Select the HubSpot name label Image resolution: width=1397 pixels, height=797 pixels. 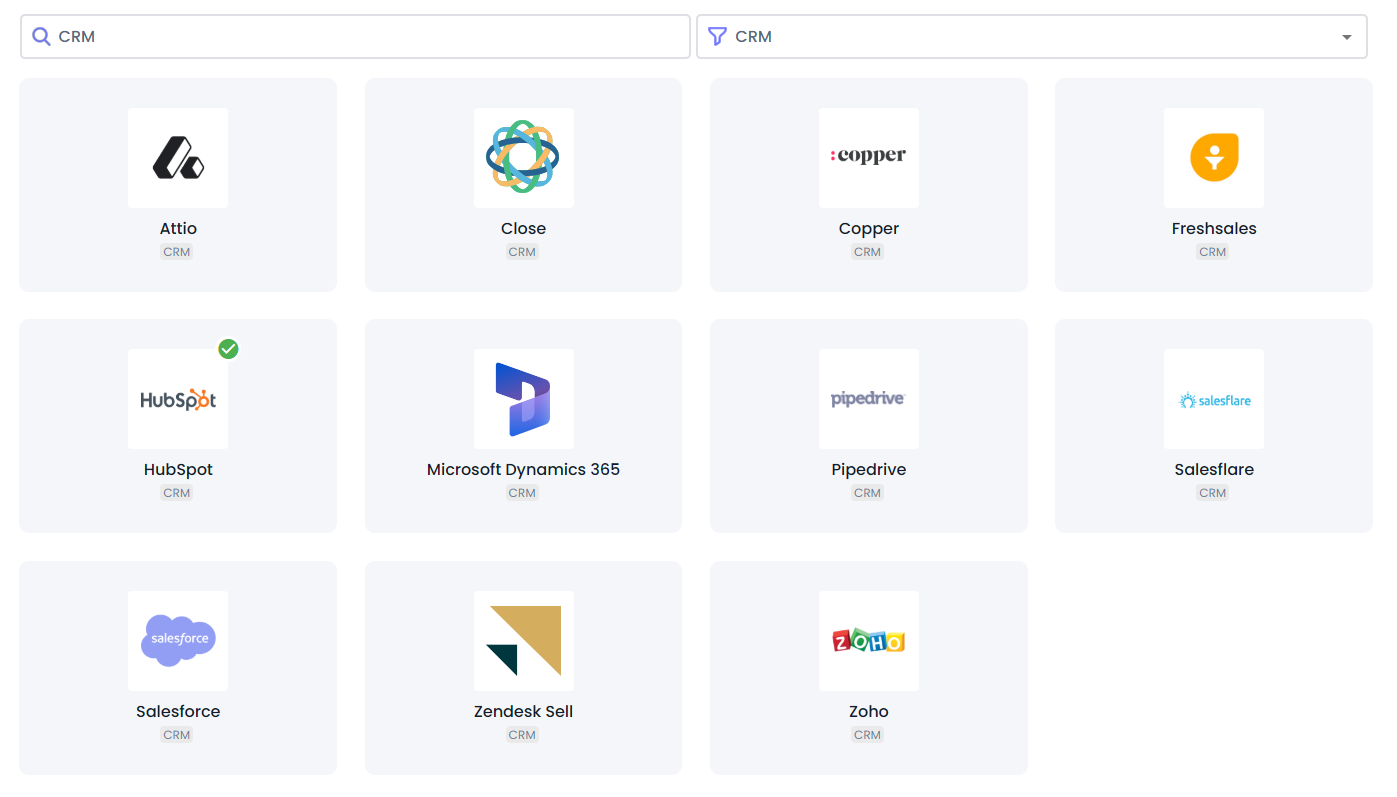tap(178, 470)
